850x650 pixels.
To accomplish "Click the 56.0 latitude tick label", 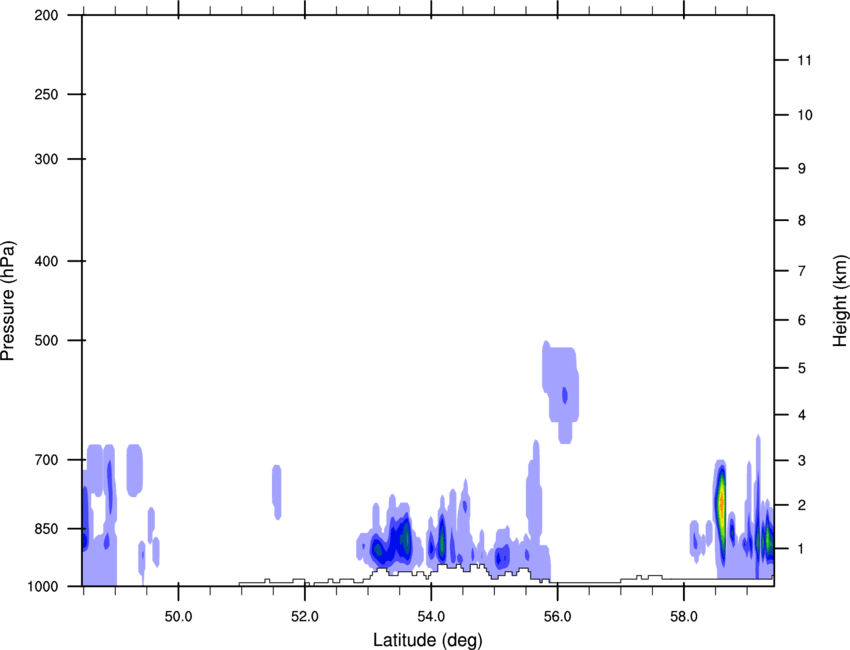I will tap(557, 616).
